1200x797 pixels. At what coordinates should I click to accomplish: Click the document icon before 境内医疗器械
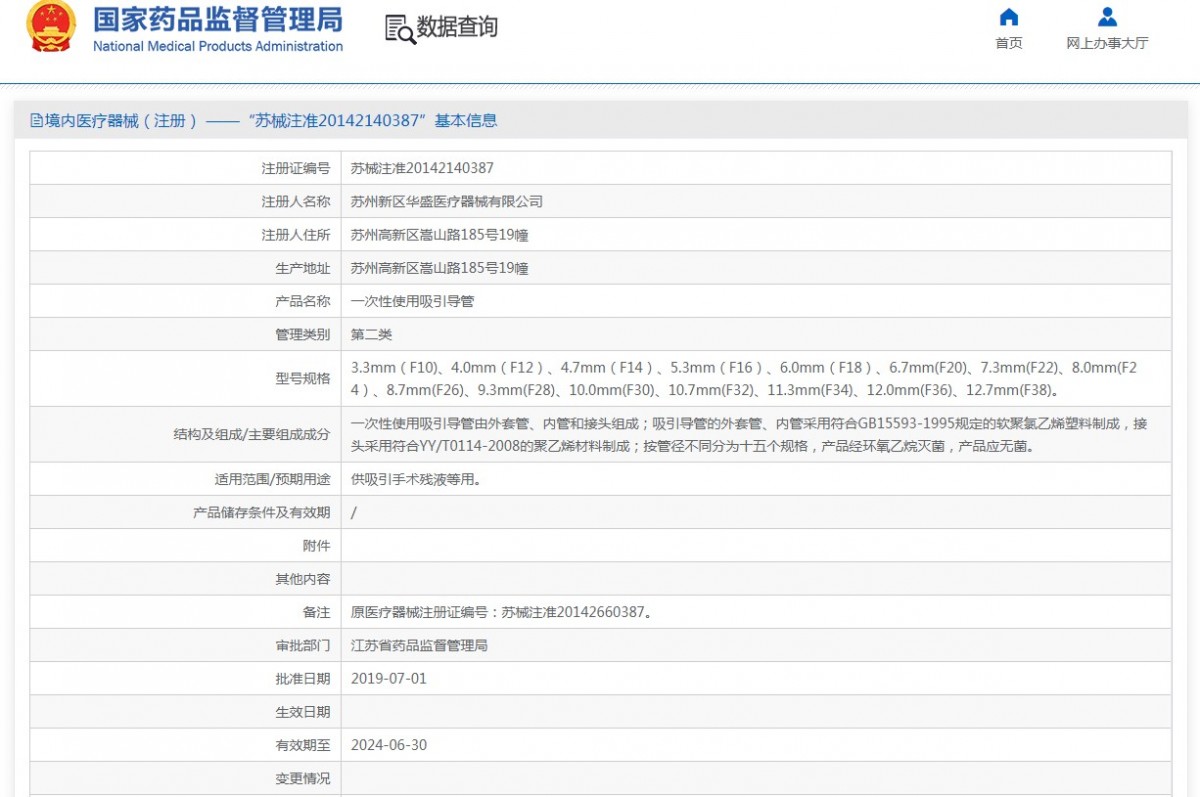pyautogui.click(x=36, y=121)
